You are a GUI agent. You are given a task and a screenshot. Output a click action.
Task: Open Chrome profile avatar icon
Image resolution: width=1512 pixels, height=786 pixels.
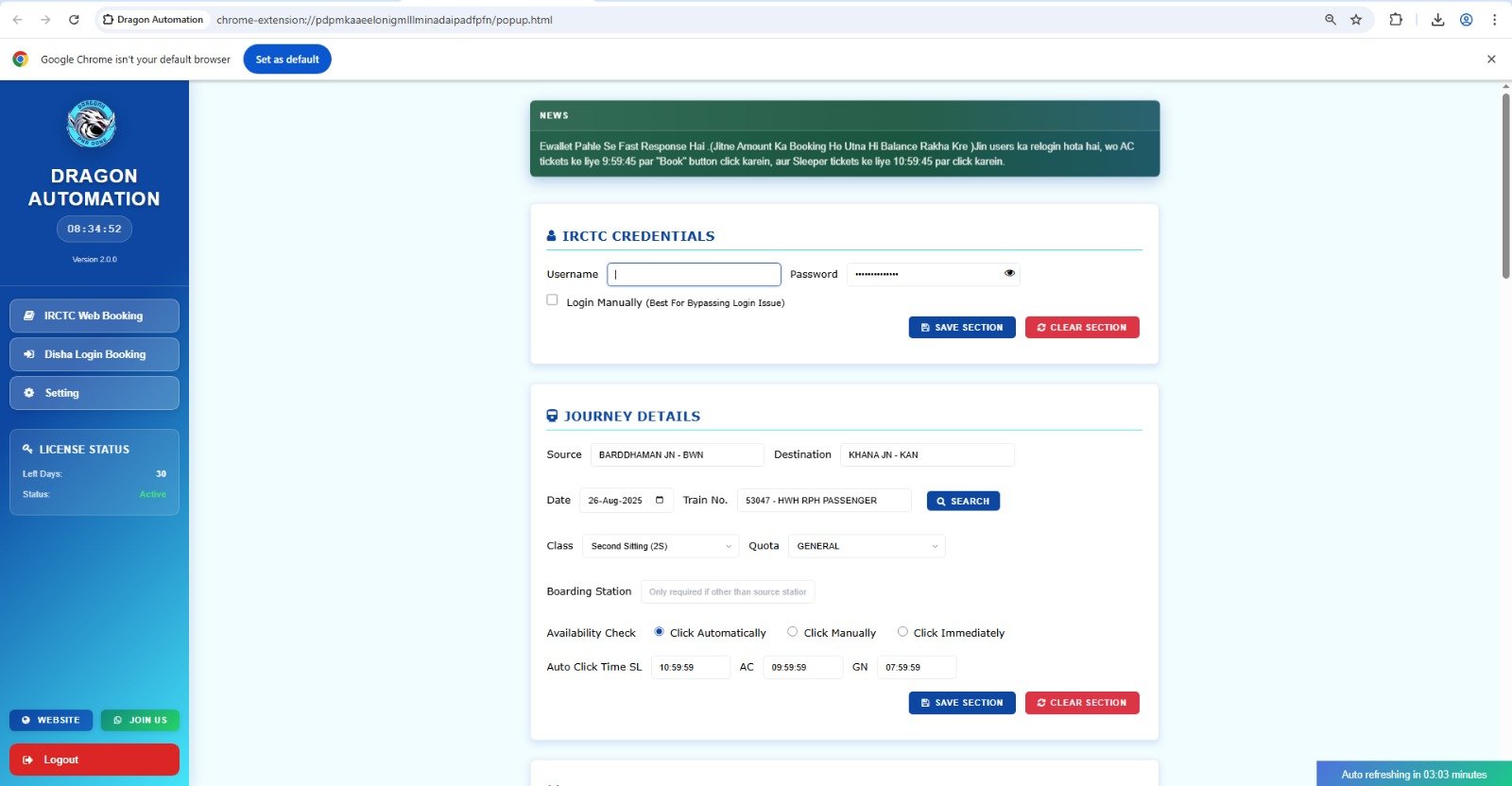tap(1466, 20)
